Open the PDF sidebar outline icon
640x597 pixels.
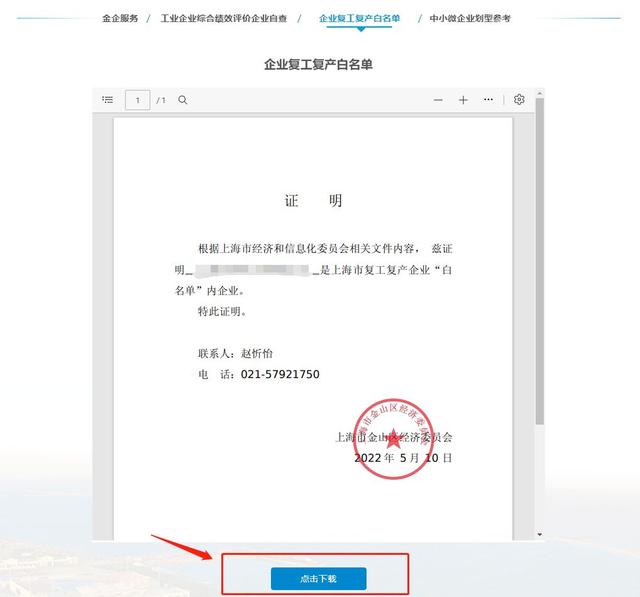point(108,100)
